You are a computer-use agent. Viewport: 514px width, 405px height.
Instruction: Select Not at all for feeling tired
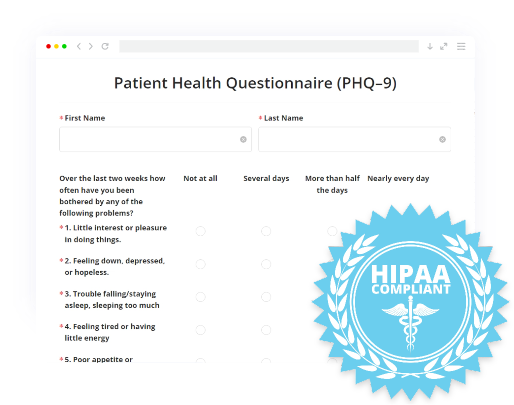pos(200,330)
